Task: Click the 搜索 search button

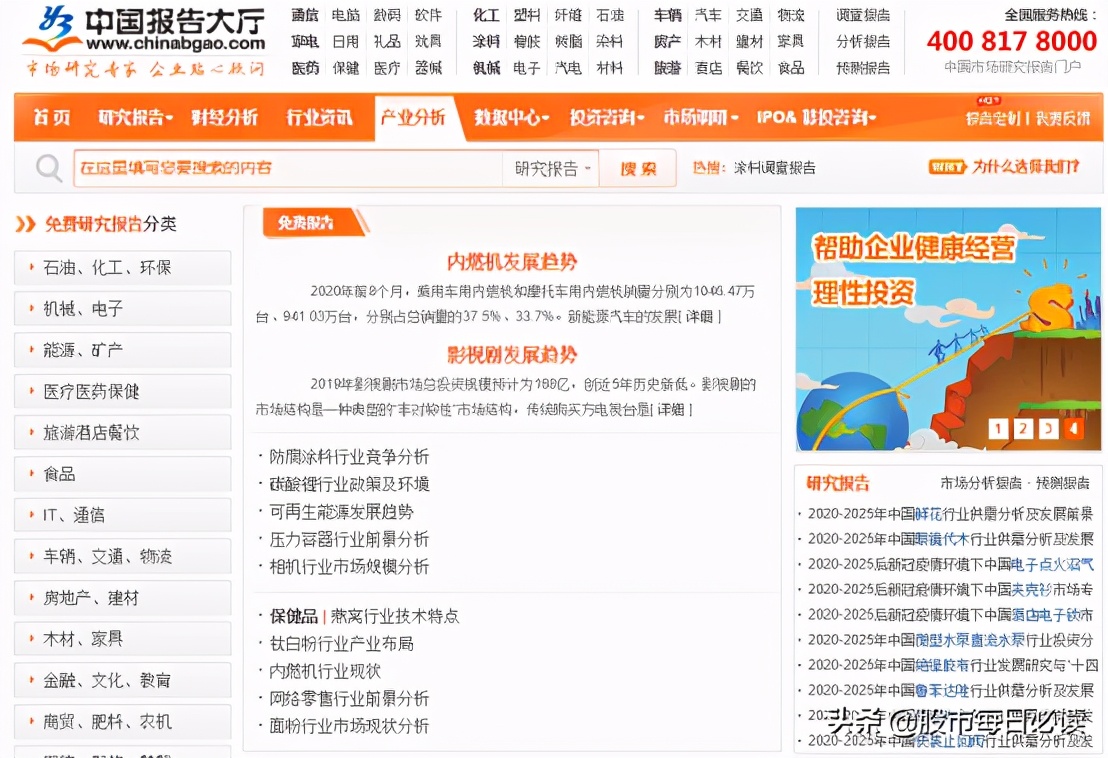Action: tap(637, 167)
